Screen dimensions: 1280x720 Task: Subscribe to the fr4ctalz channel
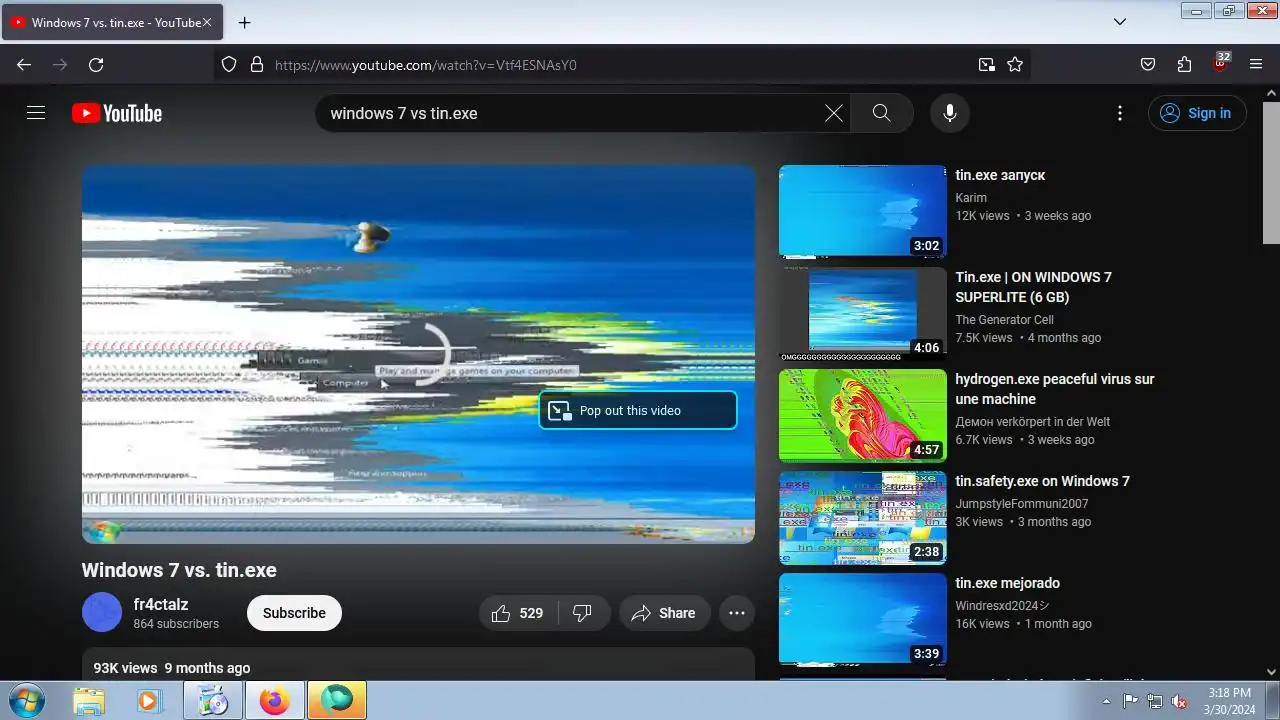coord(294,613)
